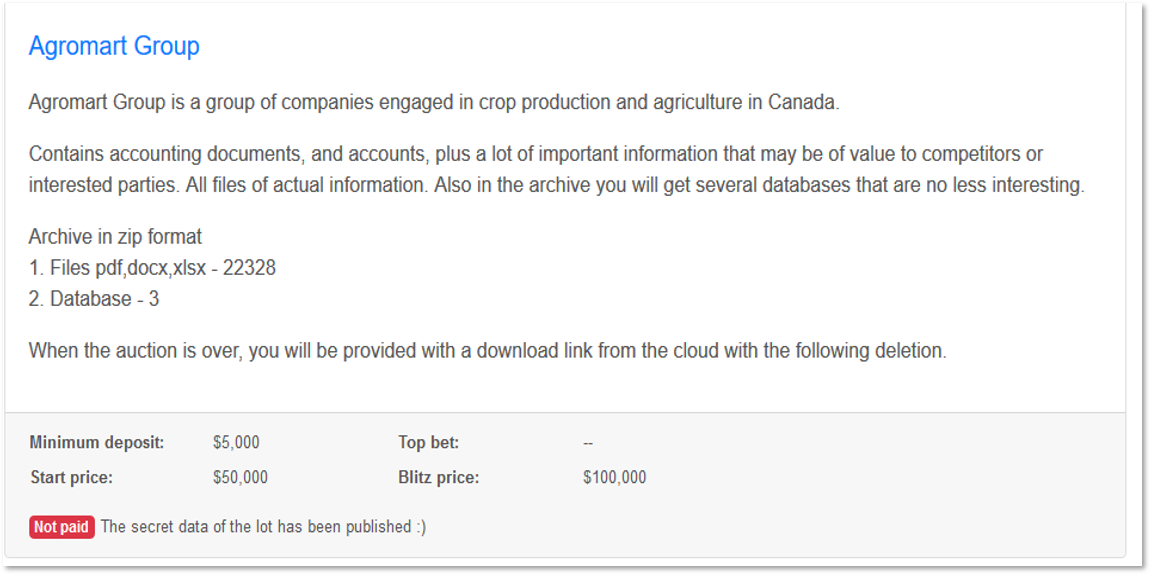Click the $100,000 blitz price value

click(x=614, y=477)
